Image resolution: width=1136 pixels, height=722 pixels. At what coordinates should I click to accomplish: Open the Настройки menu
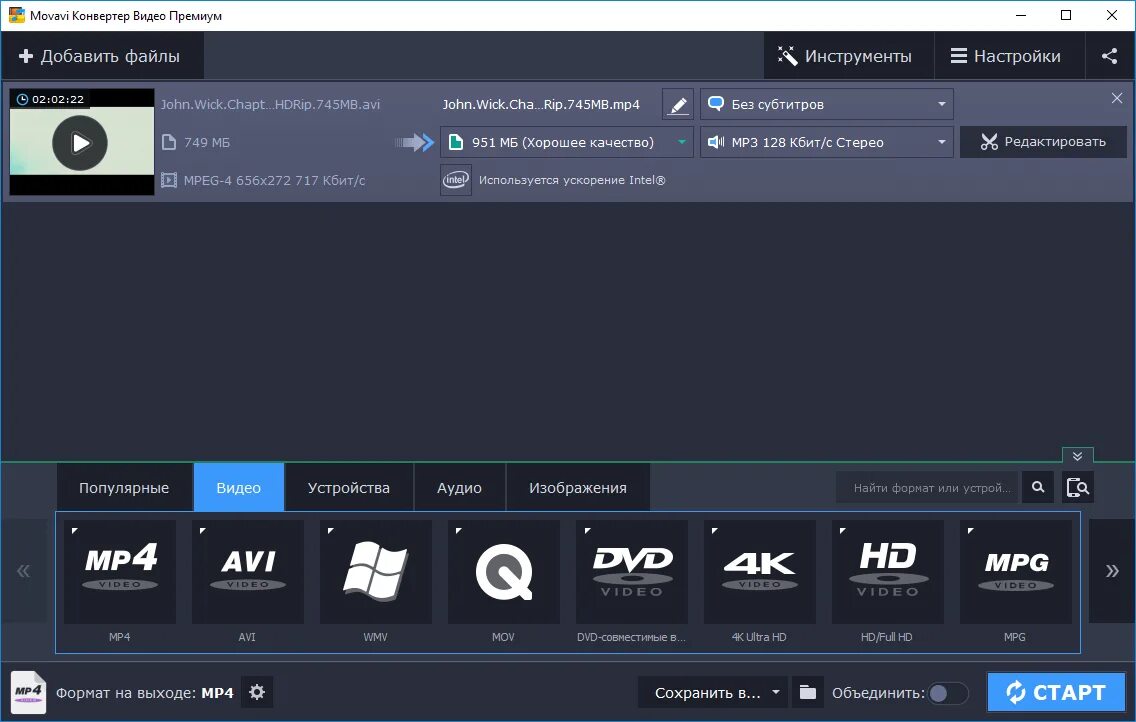(1009, 56)
